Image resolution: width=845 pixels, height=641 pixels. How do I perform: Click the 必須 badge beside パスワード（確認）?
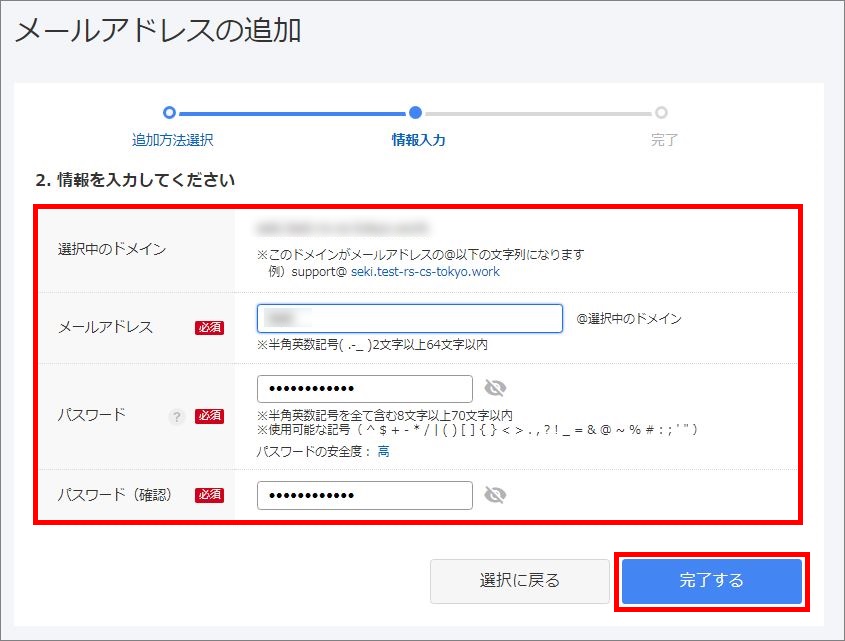pyautogui.click(x=209, y=495)
